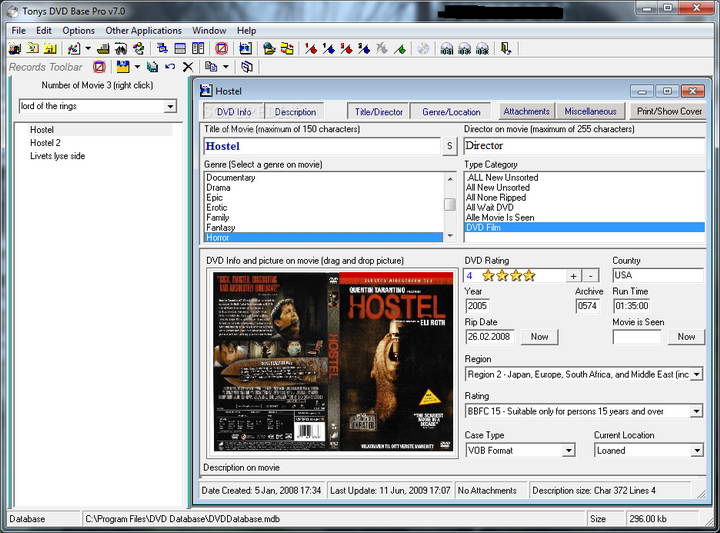Click the binoculars search icon in main toolbar
Image resolution: width=720 pixels, height=533 pixels.
point(121,48)
